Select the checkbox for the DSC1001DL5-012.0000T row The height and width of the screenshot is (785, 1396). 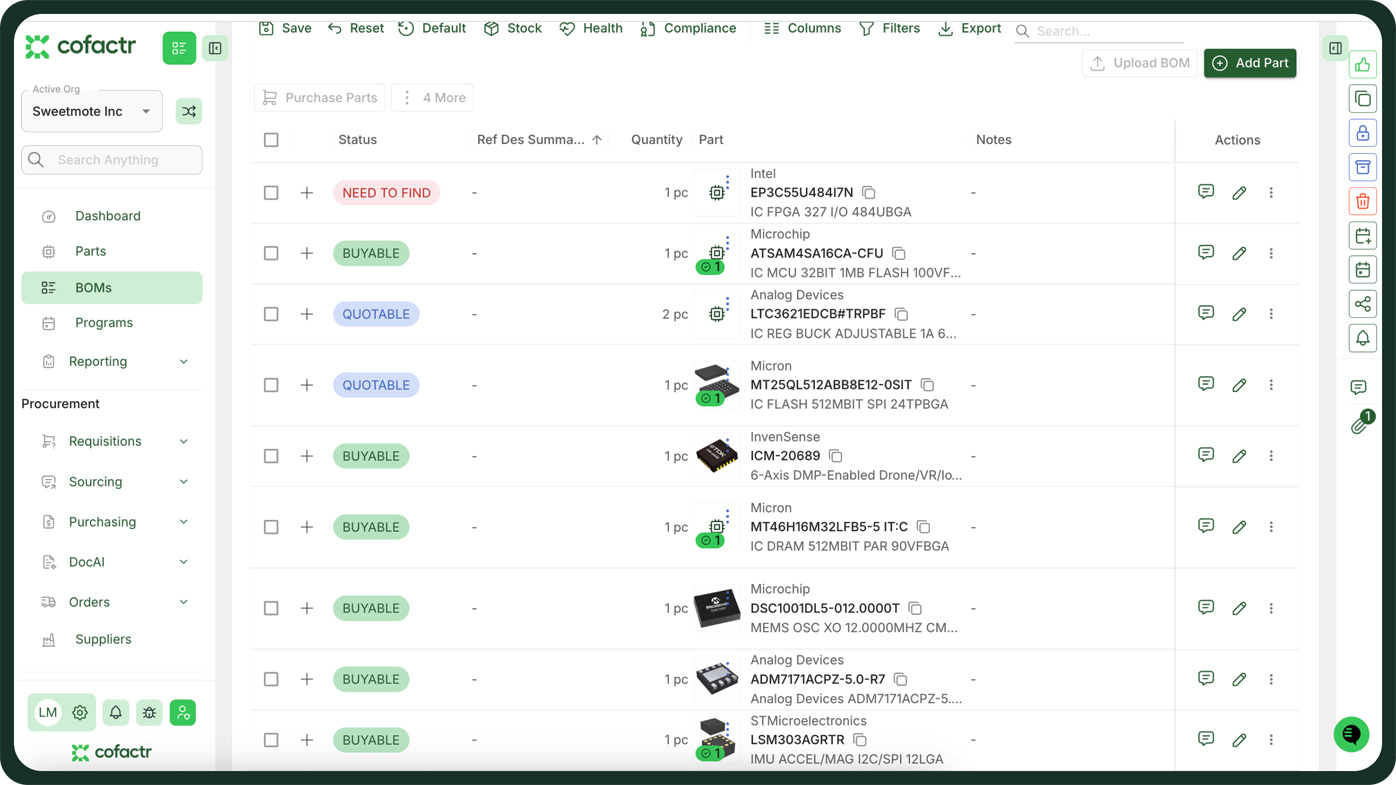tap(271, 608)
